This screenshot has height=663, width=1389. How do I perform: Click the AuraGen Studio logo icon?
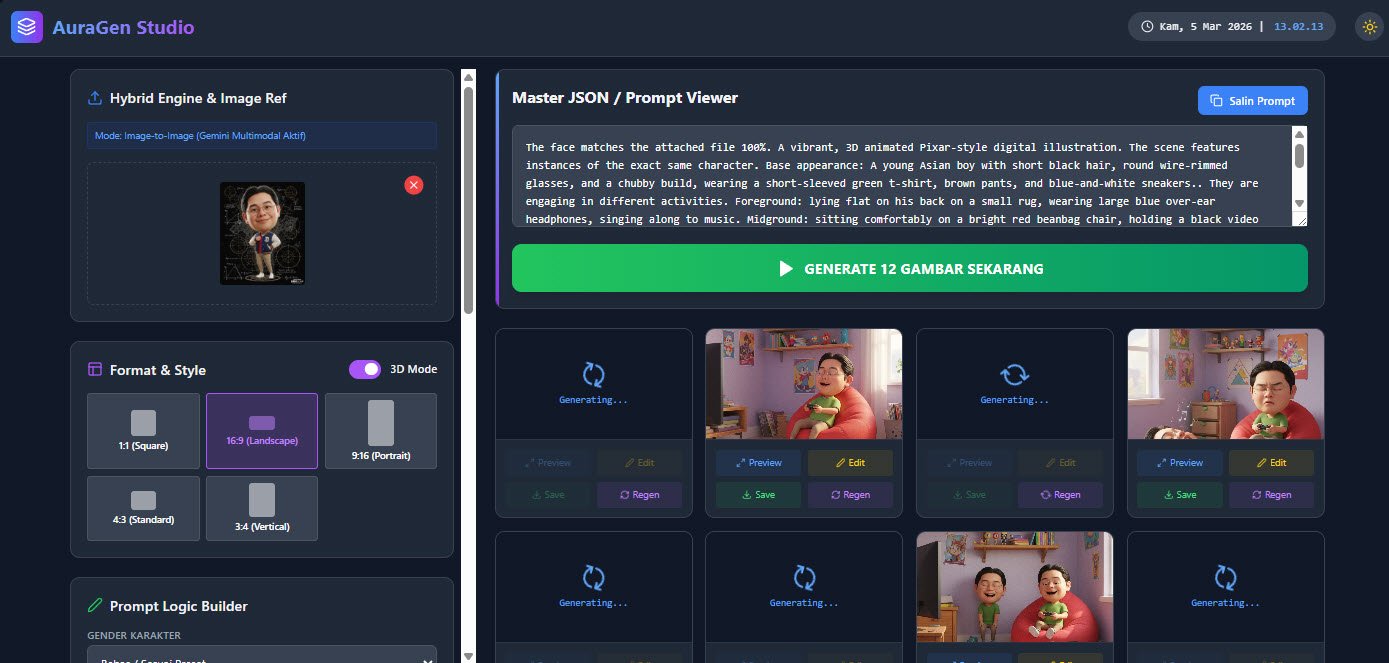(x=27, y=27)
